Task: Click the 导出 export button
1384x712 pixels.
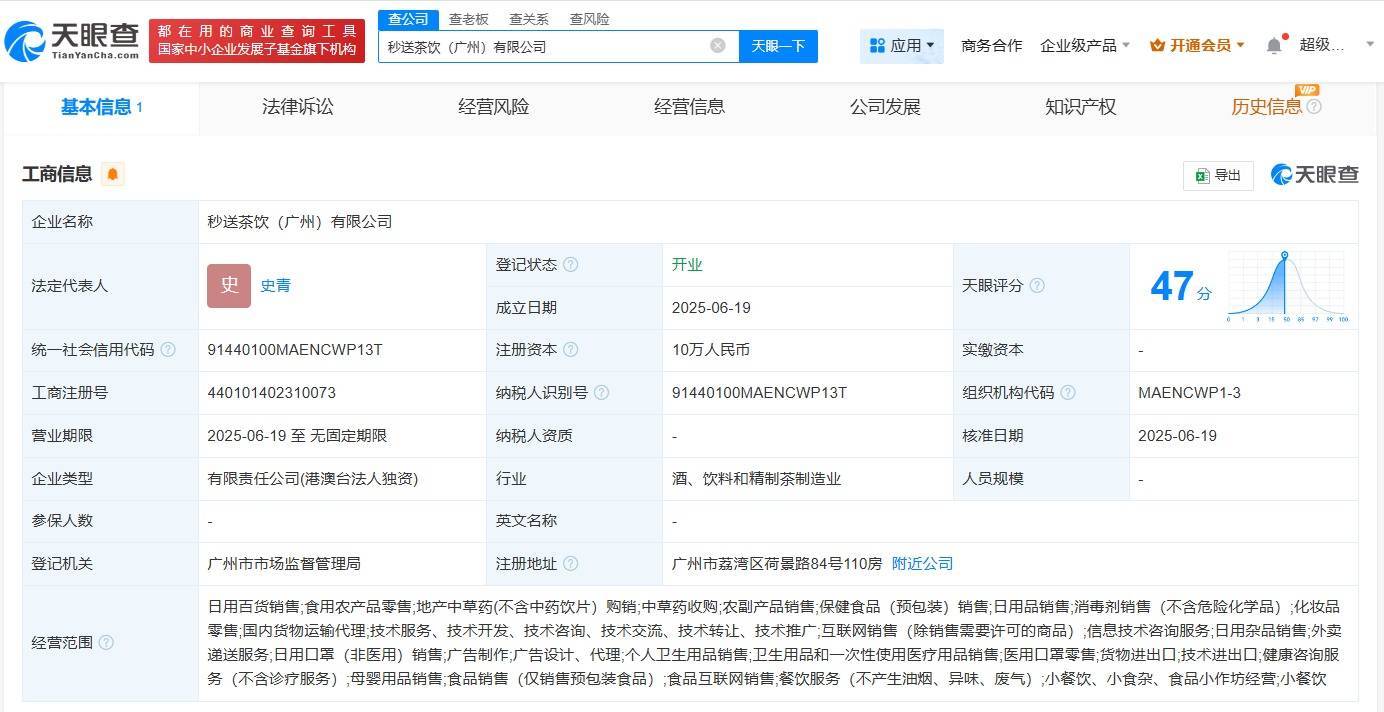Action: (x=1218, y=175)
